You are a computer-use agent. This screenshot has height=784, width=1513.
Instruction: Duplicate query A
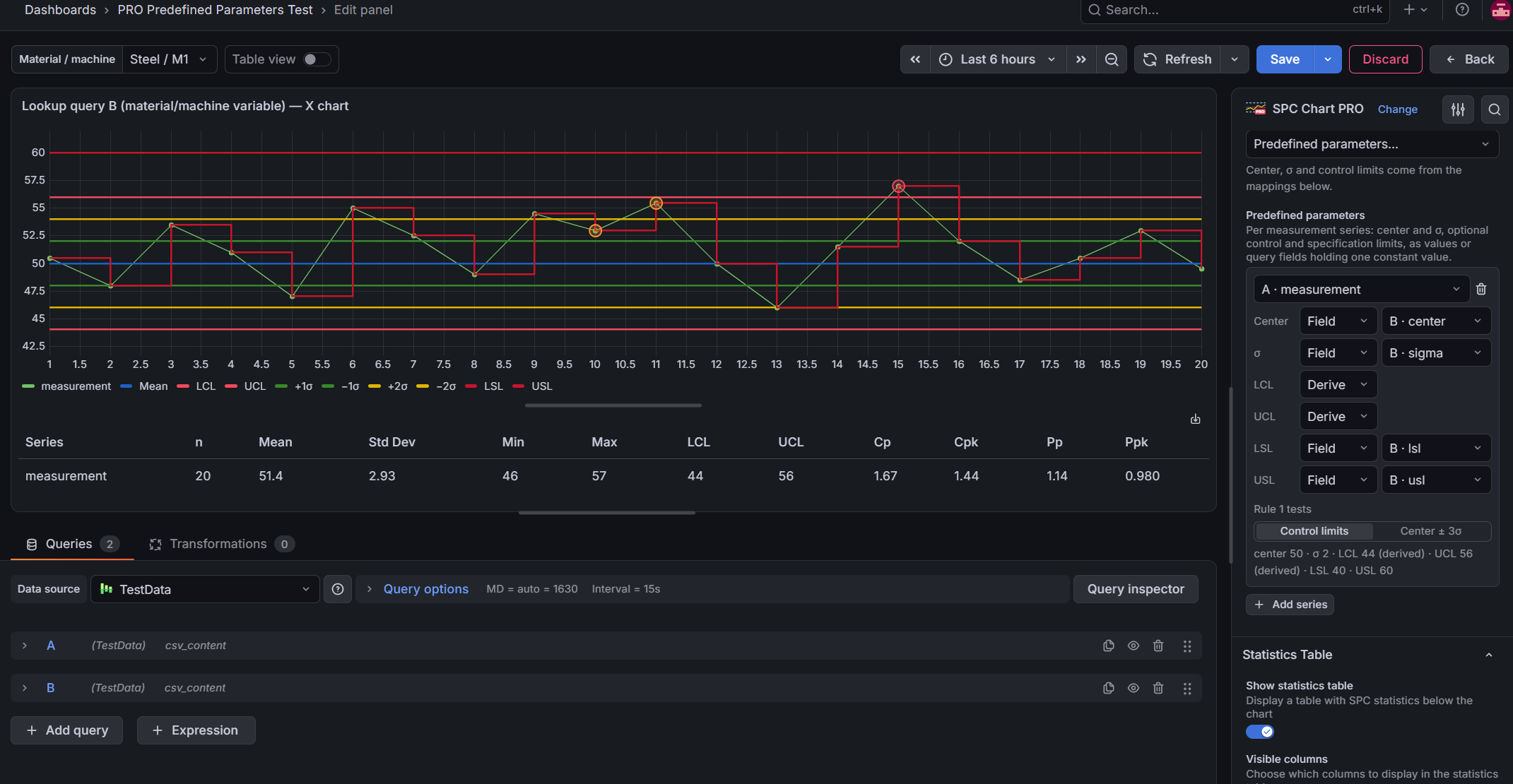coord(1109,646)
